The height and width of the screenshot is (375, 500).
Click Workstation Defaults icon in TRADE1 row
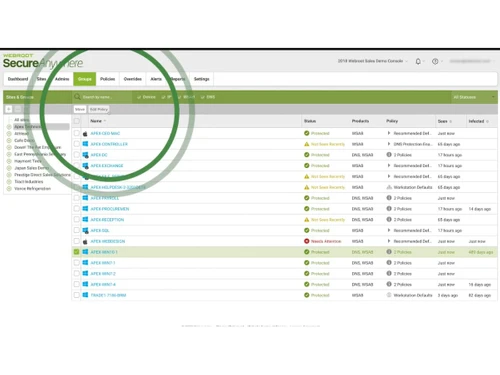(389, 295)
